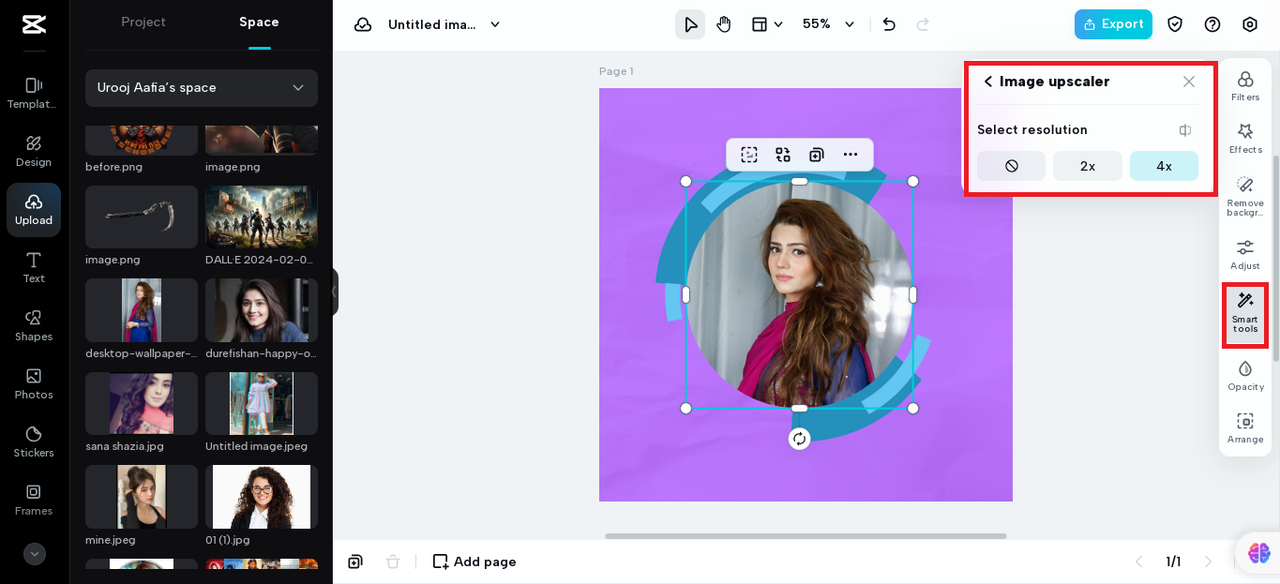Click the rotate handle below the image

click(799, 438)
